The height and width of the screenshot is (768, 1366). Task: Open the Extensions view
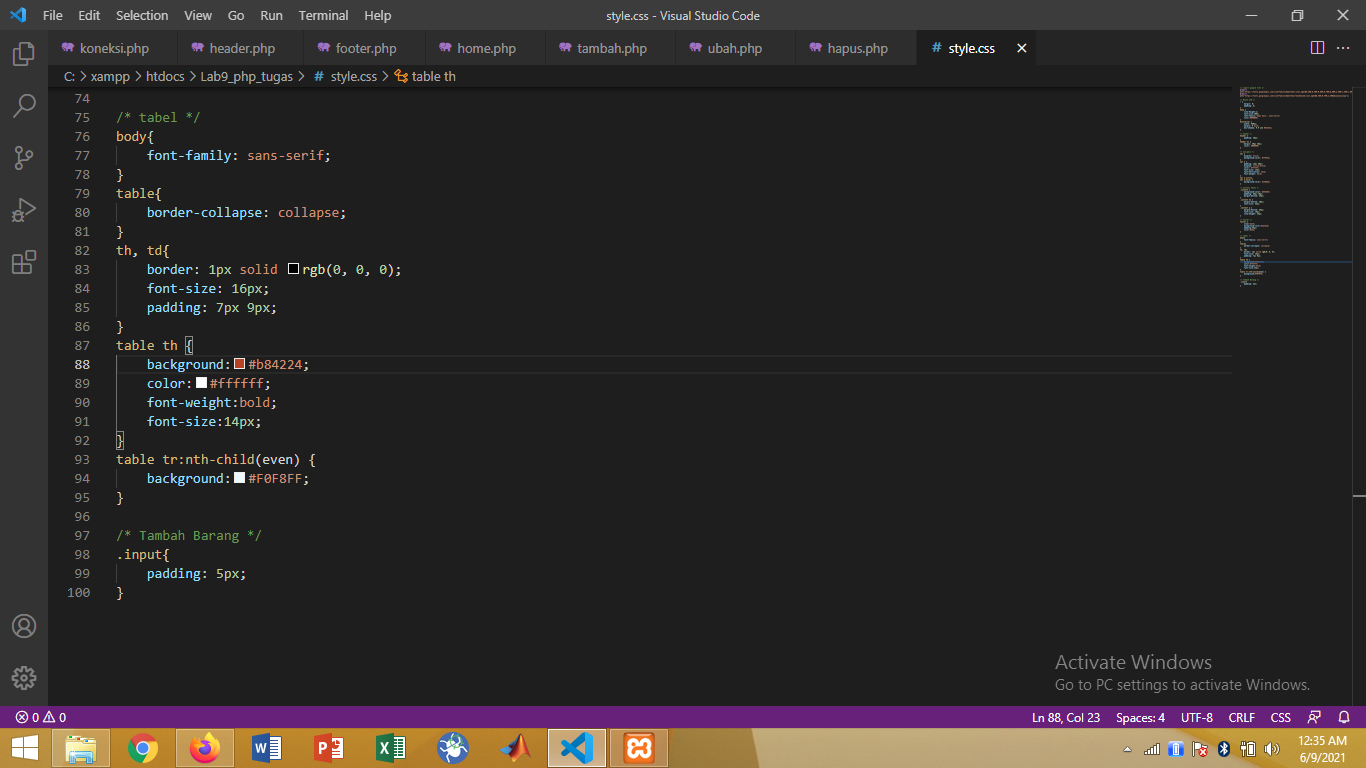[x=24, y=263]
